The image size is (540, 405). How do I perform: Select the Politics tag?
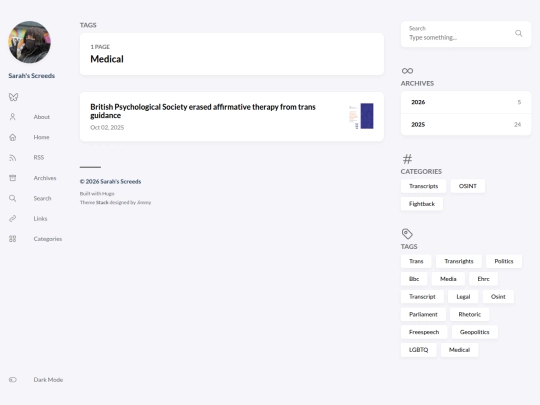coord(504,261)
